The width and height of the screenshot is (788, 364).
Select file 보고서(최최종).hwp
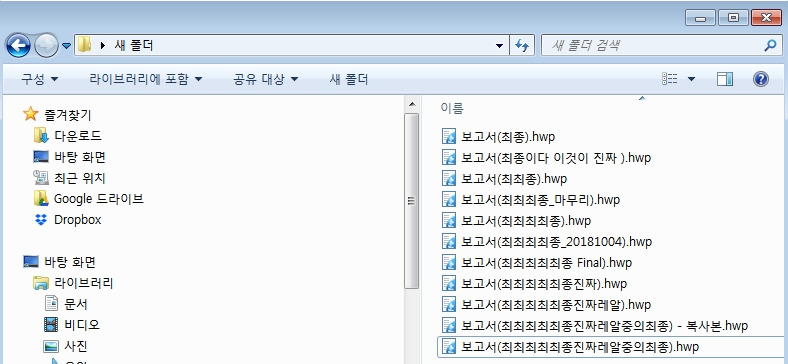[x=514, y=179]
